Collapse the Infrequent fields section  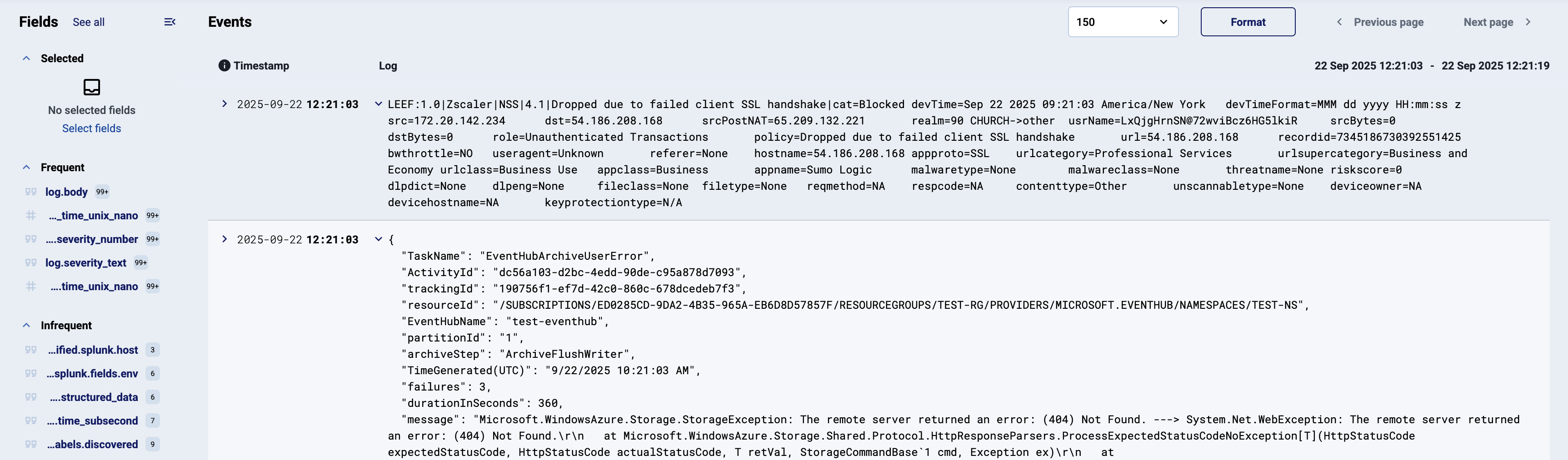pyautogui.click(x=26, y=326)
